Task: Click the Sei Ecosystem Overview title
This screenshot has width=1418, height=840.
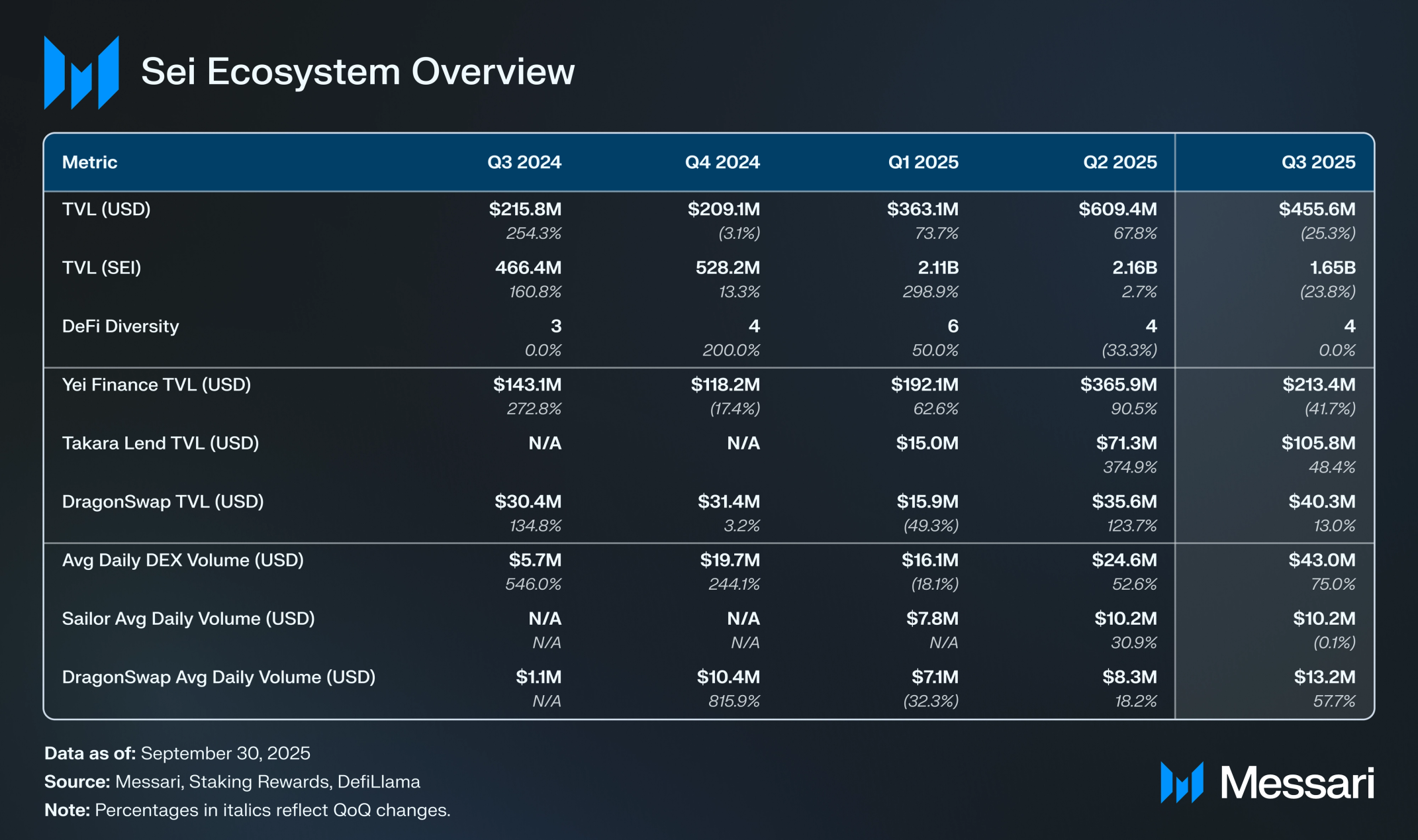Action: pos(357,71)
